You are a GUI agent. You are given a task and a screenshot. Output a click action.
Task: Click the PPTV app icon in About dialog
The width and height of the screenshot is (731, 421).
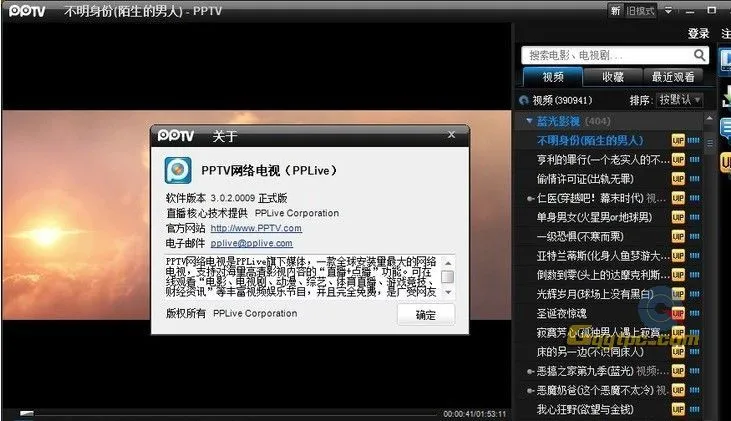178,170
